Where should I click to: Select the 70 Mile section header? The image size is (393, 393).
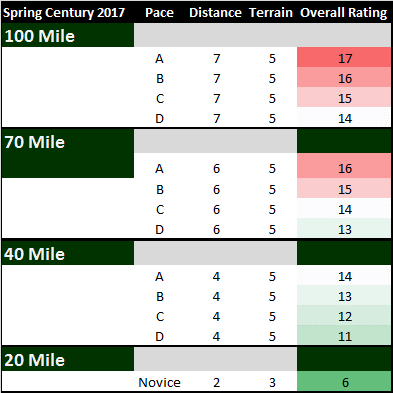[x=68, y=153]
